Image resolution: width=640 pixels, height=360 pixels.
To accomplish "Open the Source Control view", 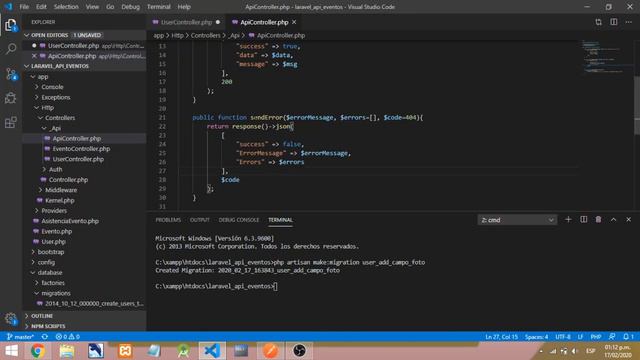I will point(11,74).
